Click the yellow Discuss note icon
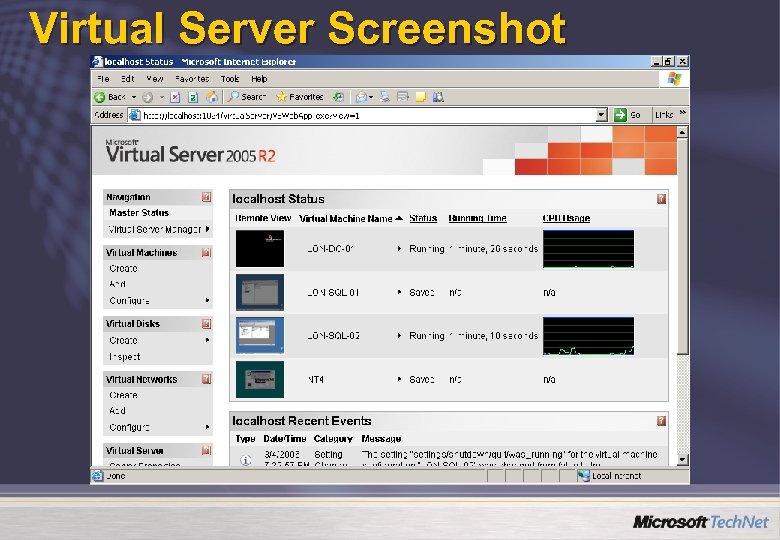780x540 pixels. click(421, 97)
